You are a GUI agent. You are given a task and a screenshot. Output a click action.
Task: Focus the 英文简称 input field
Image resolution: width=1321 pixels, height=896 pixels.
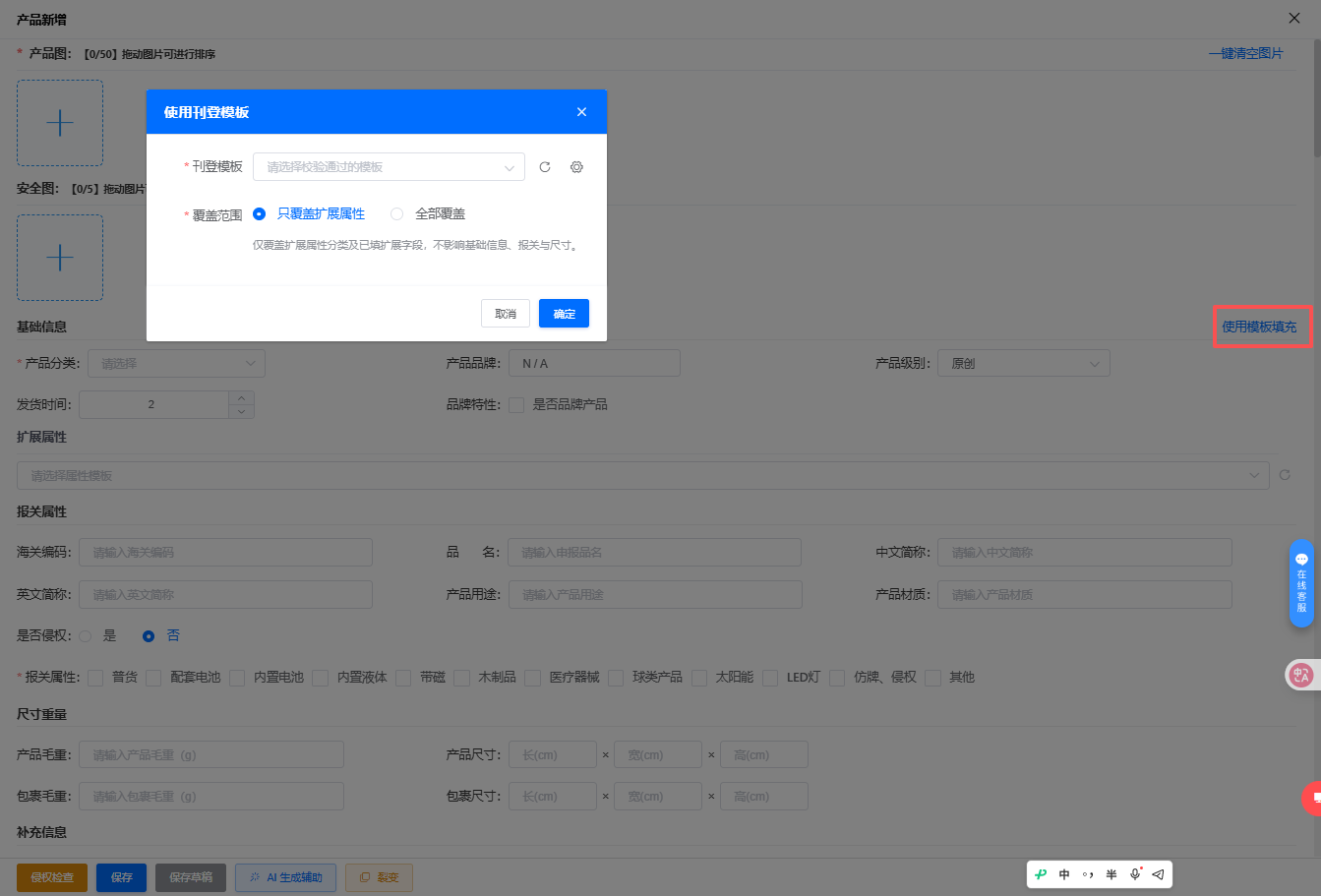tap(225, 595)
